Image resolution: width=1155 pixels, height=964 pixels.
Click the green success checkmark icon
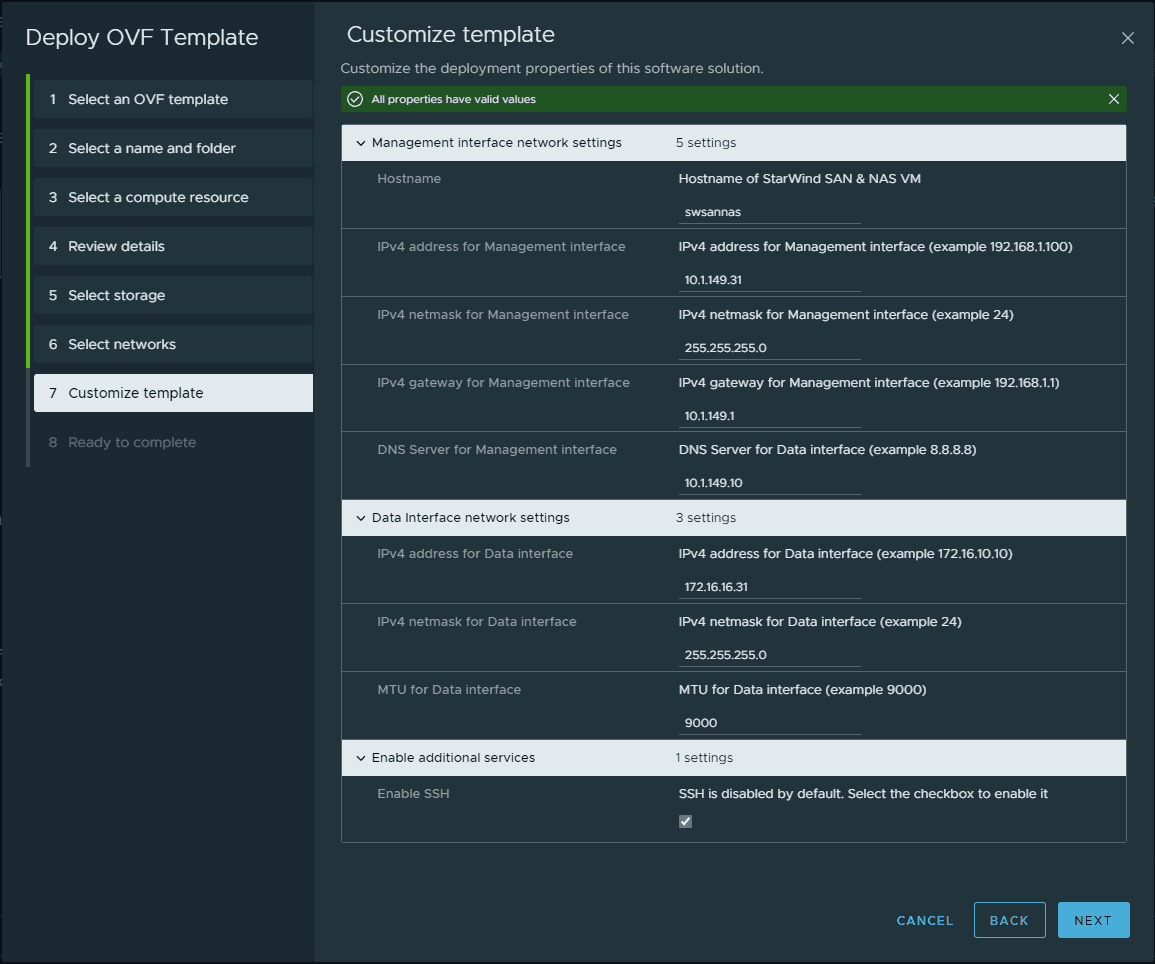(x=354, y=99)
